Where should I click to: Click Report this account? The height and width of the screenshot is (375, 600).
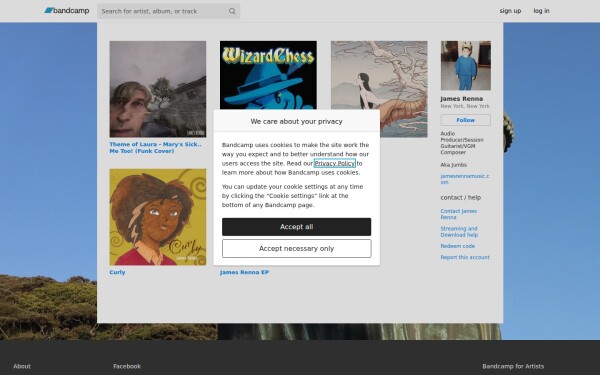pyautogui.click(x=465, y=257)
